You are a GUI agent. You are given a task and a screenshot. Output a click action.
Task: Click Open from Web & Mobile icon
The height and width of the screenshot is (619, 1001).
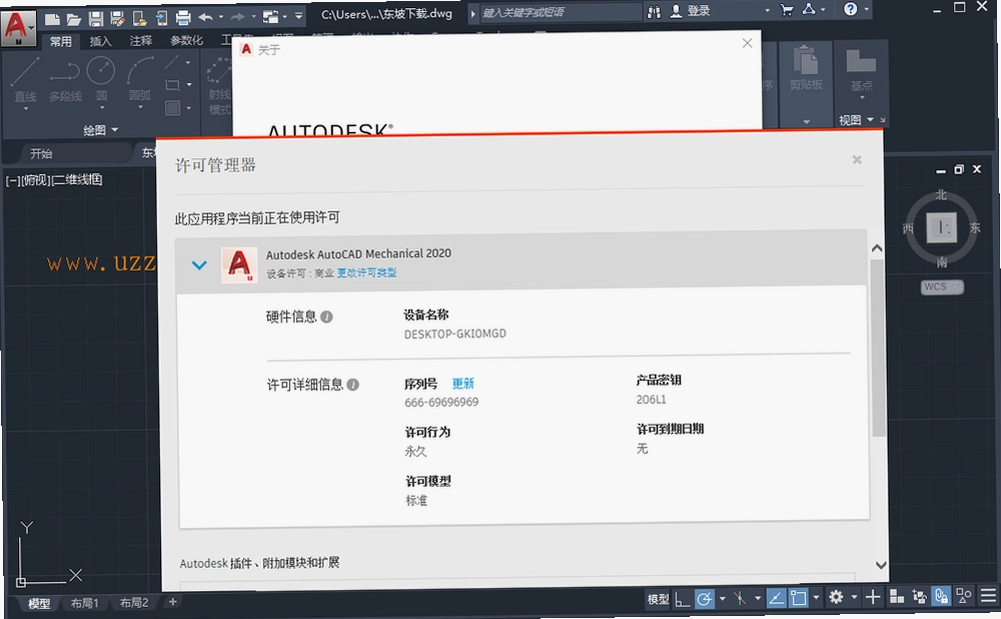139,19
